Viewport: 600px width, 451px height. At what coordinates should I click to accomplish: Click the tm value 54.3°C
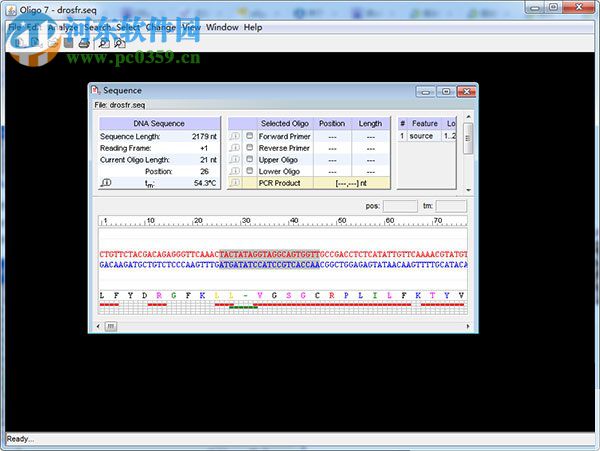(x=205, y=183)
